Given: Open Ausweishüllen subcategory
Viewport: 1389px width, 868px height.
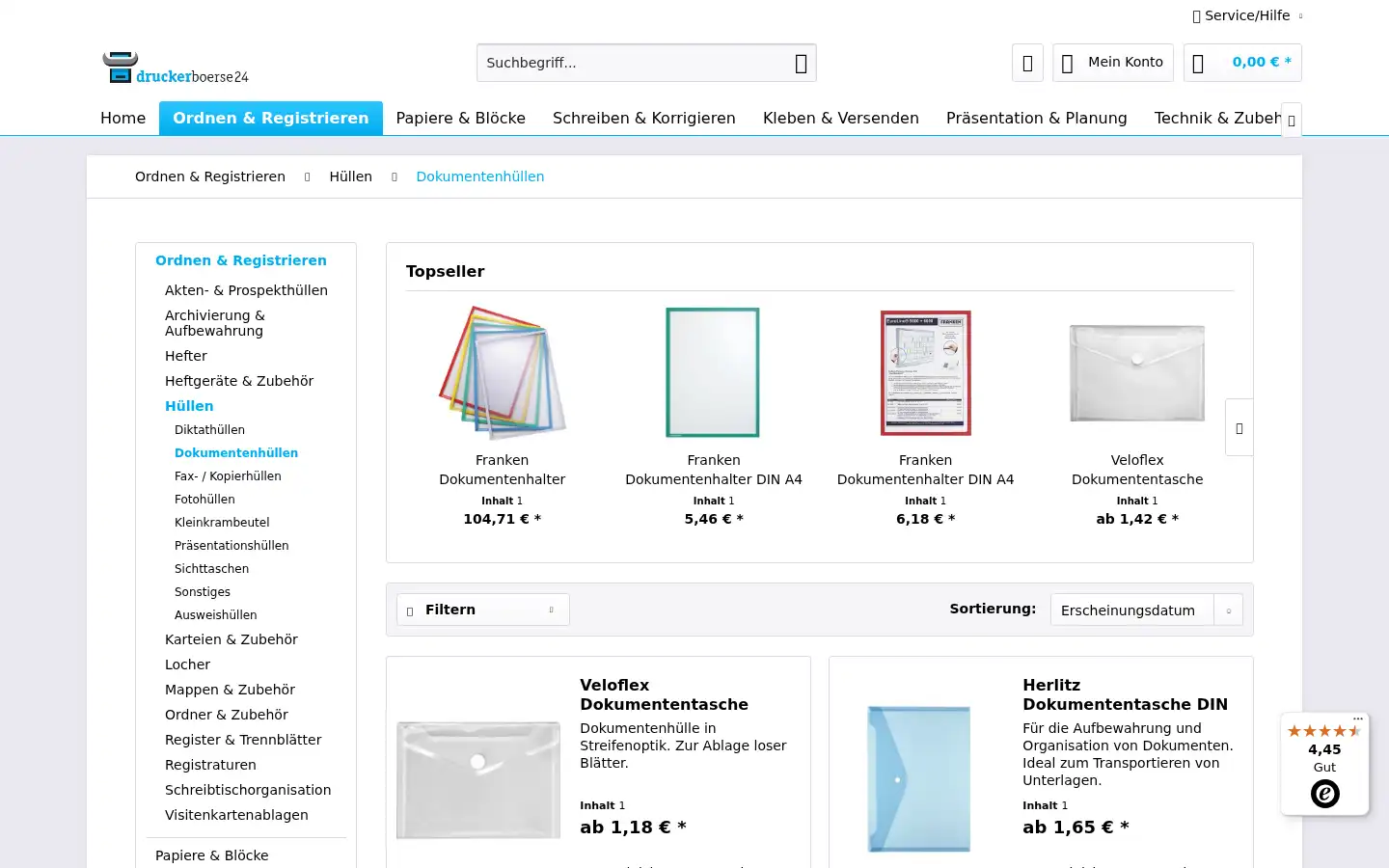Looking at the screenshot, I should coord(215,615).
